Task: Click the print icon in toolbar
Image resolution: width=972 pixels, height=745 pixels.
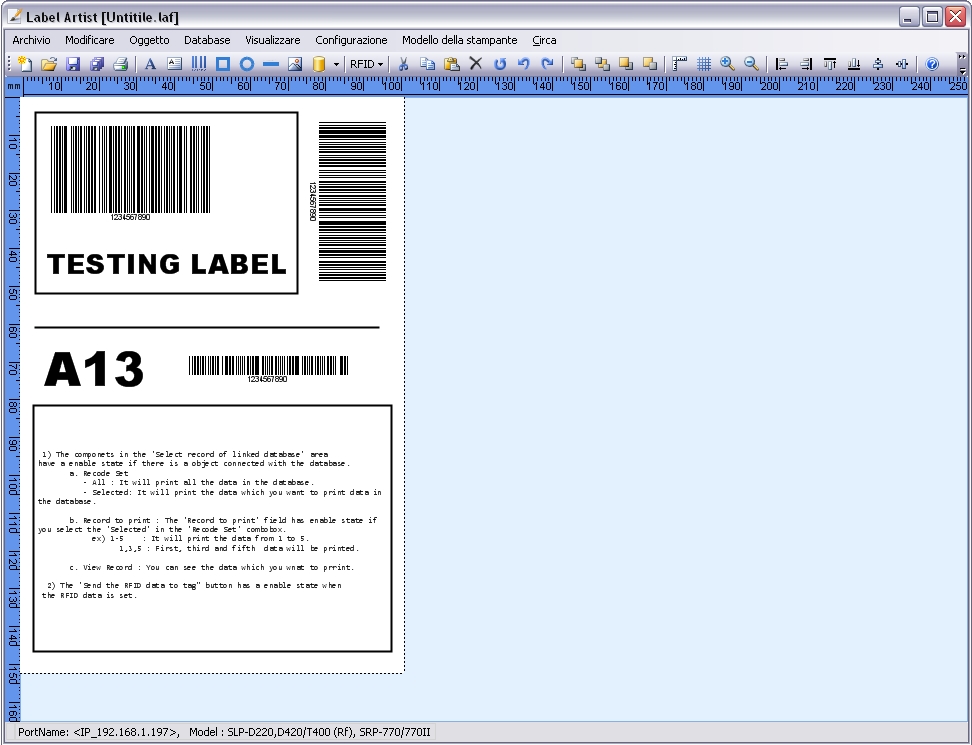Action: click(x=120, y=64)
